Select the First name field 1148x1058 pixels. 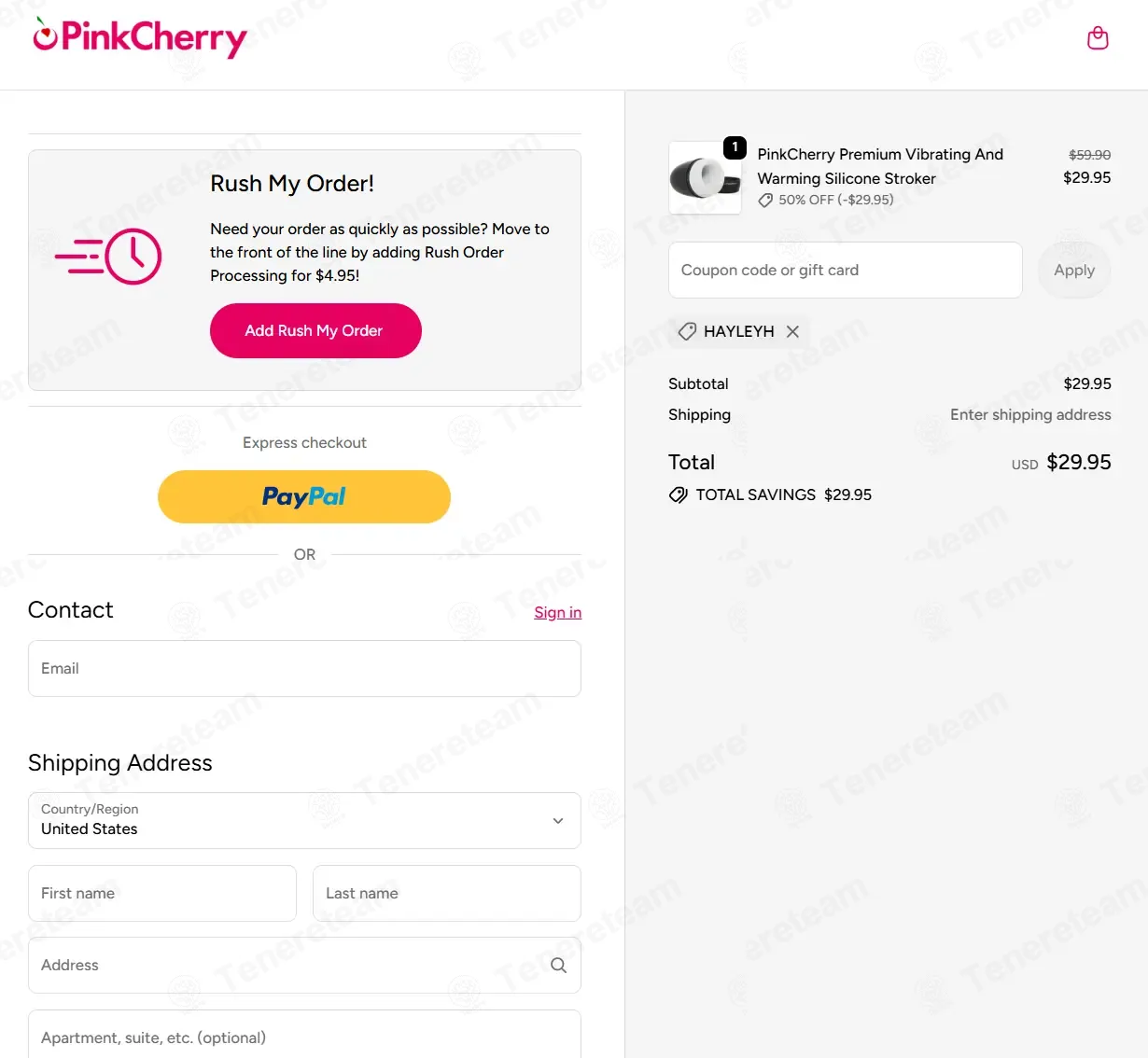coord(162,894)
